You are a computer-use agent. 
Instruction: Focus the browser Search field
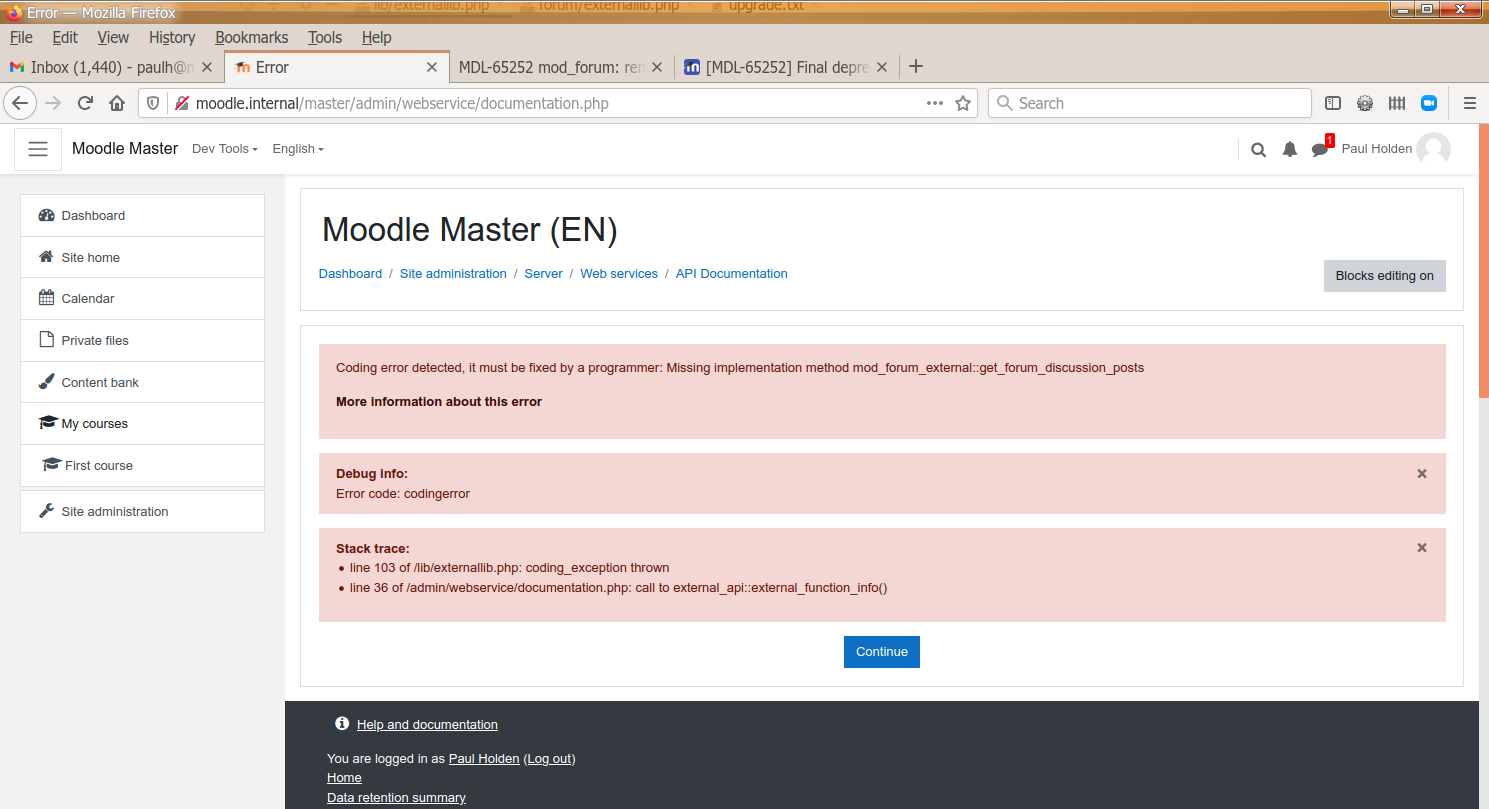click(1150, 103)
